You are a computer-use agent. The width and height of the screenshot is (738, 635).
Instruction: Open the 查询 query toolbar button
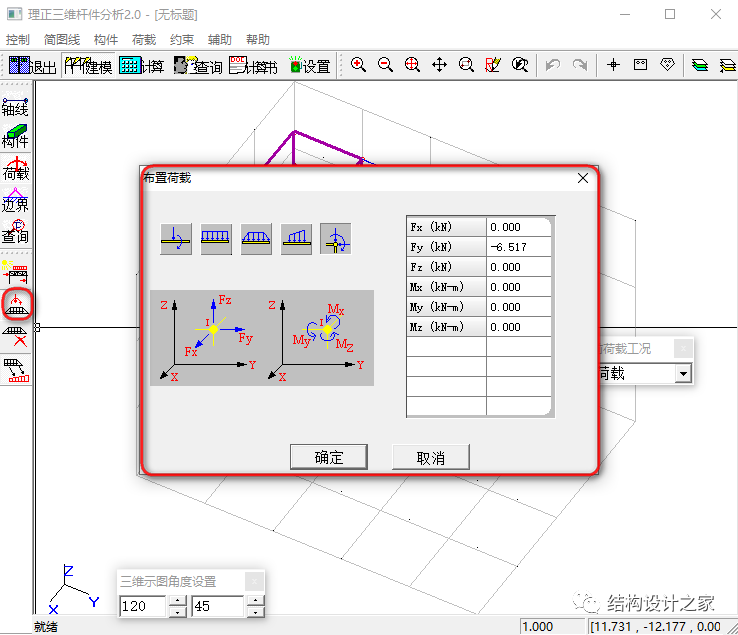click(198, 65)
